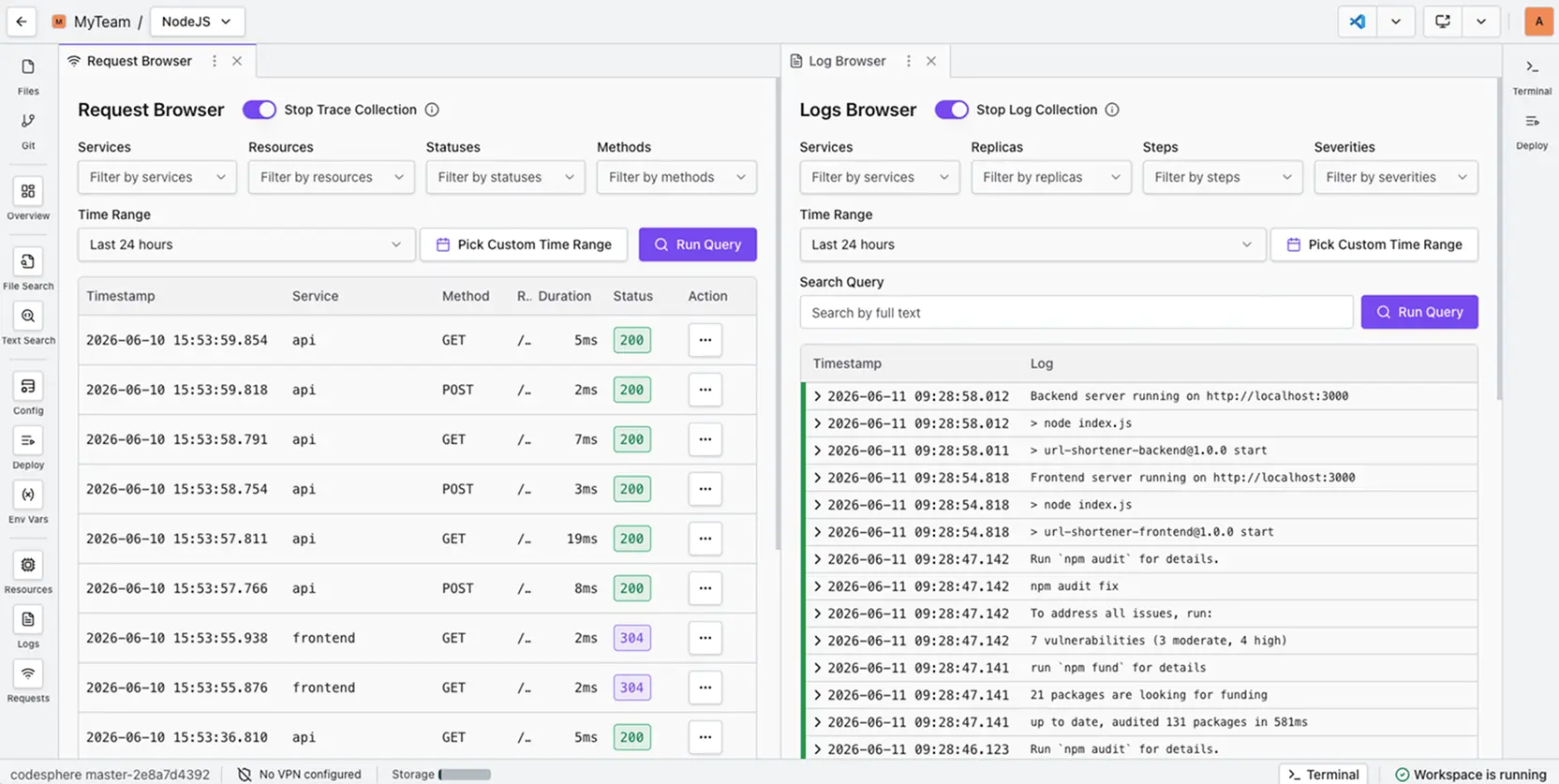Open the Env Vars sidebar icon
This screenshot has height=784, width=1559.
(x=28, y=503)
